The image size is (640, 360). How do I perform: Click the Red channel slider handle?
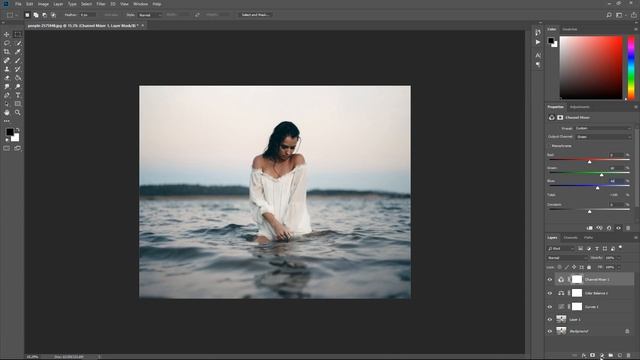[589, 162]
